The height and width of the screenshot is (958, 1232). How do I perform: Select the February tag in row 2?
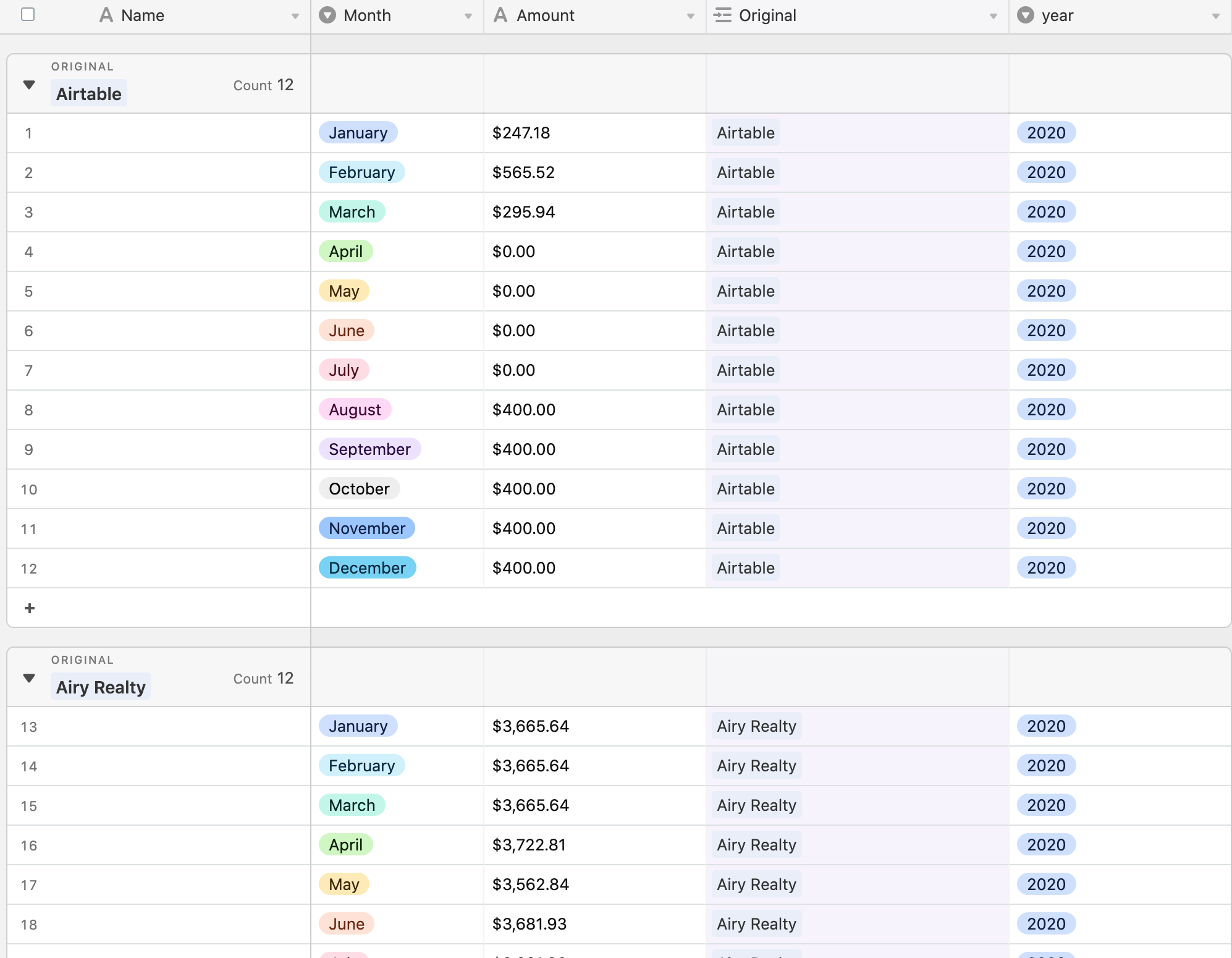coord(362,172)
